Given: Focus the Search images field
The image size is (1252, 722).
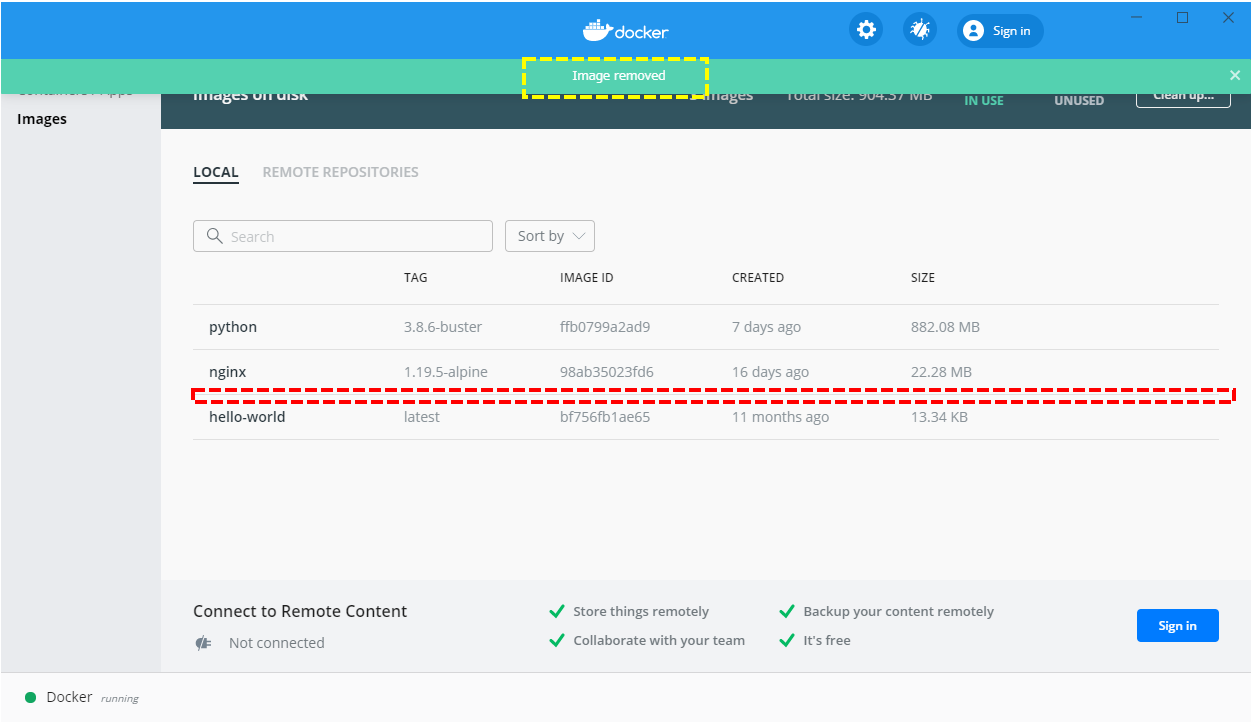Looking at the screenshot, I should click(343, 236).
